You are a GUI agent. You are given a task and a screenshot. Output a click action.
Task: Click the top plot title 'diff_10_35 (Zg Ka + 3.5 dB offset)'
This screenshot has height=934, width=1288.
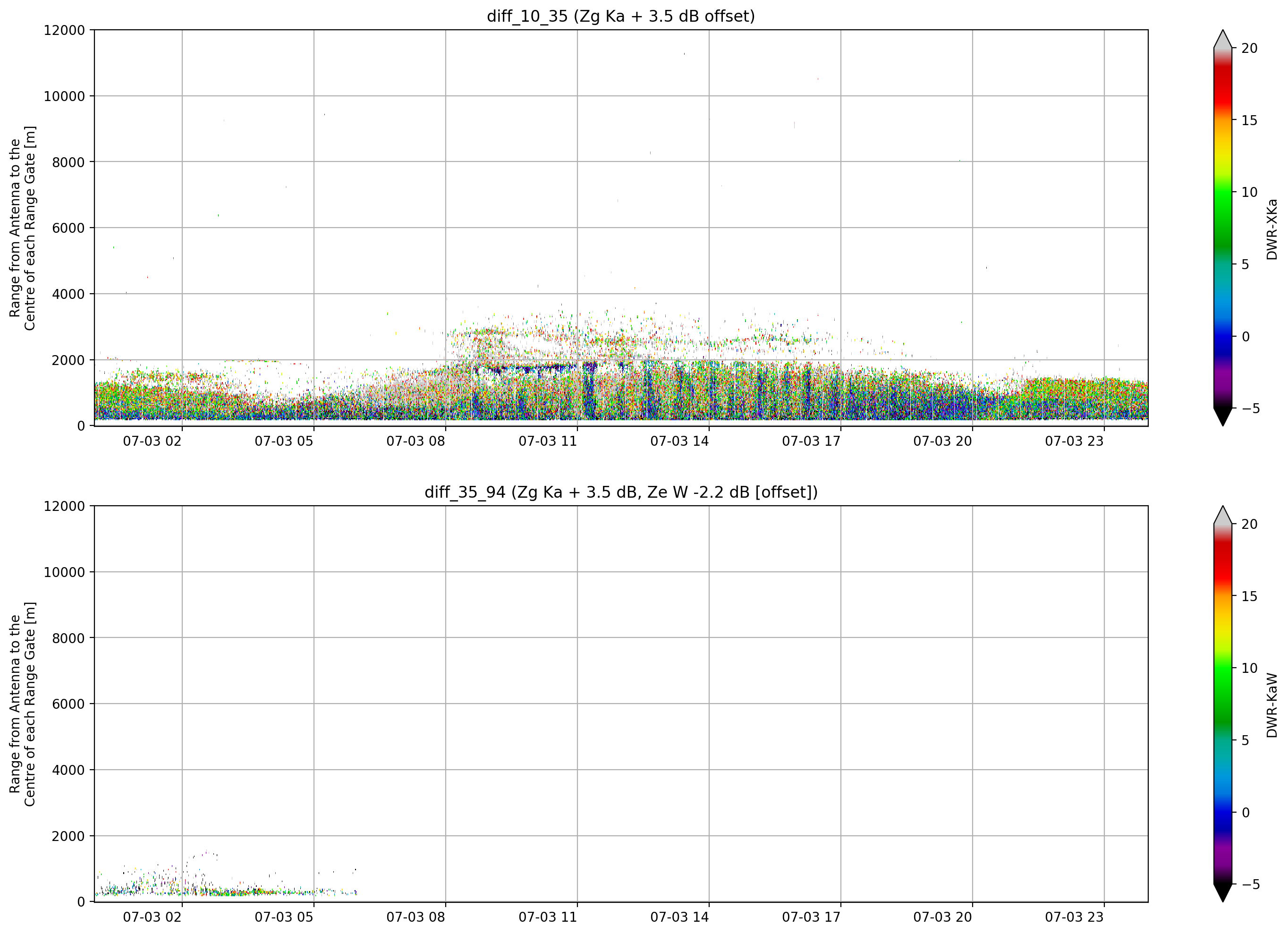[x=621, y=17]
